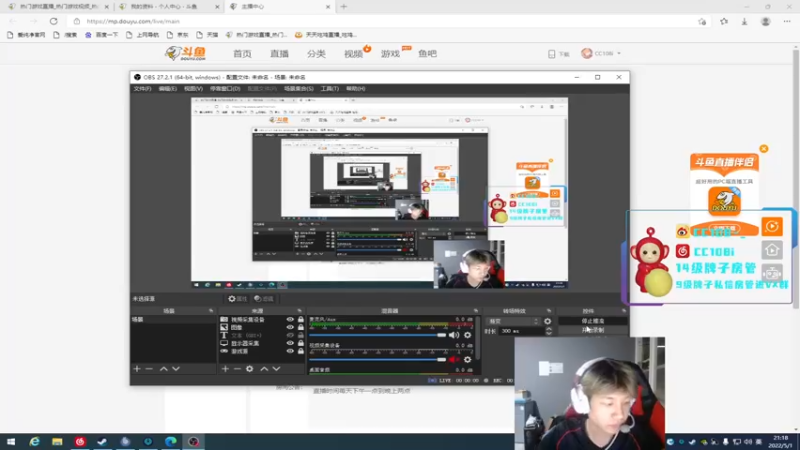Open the Windows Start menu
Image resolution: width=800 pixels, height=450 pixels.
point(11,441)
